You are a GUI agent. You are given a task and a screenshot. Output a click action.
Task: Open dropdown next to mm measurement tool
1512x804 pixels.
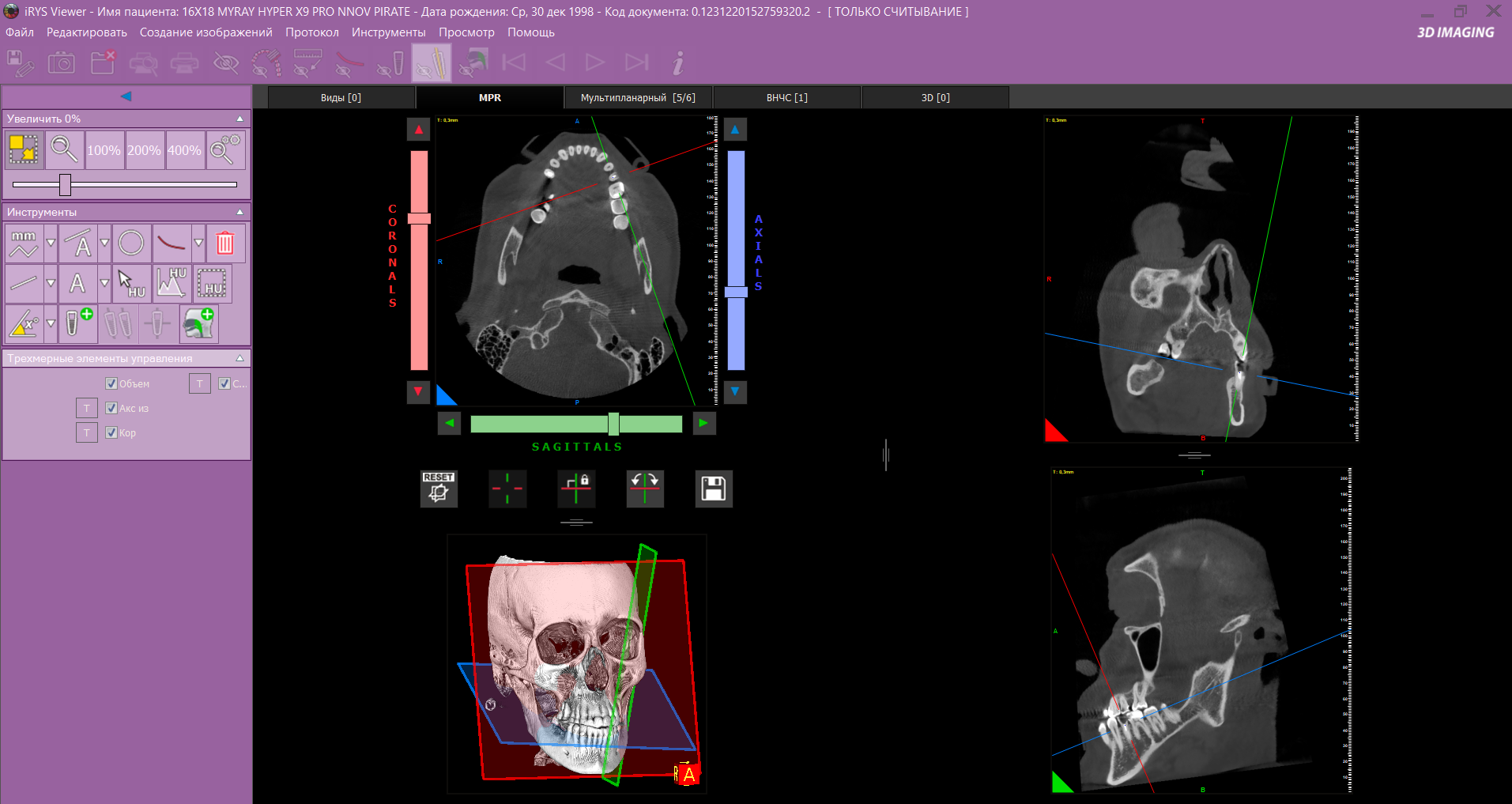[51, 243]
